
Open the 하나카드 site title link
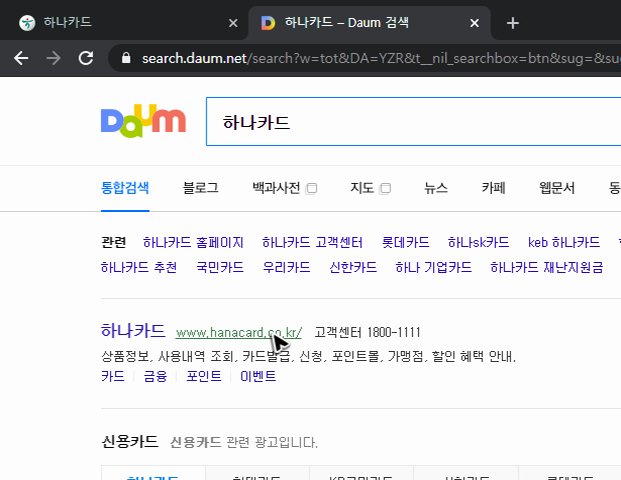click(133, 331)
